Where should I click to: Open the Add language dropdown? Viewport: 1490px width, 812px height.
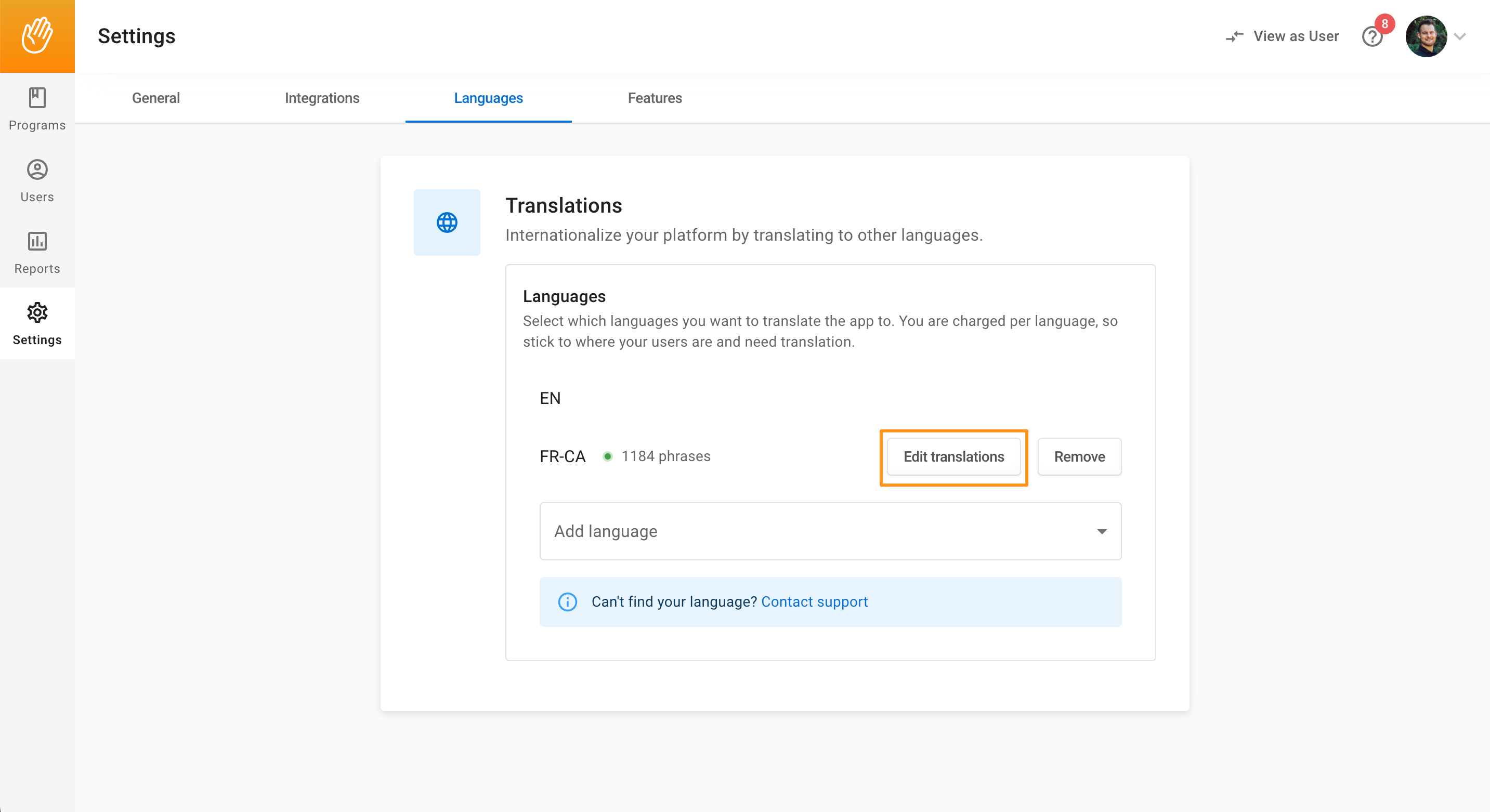[x=829, y=531]
